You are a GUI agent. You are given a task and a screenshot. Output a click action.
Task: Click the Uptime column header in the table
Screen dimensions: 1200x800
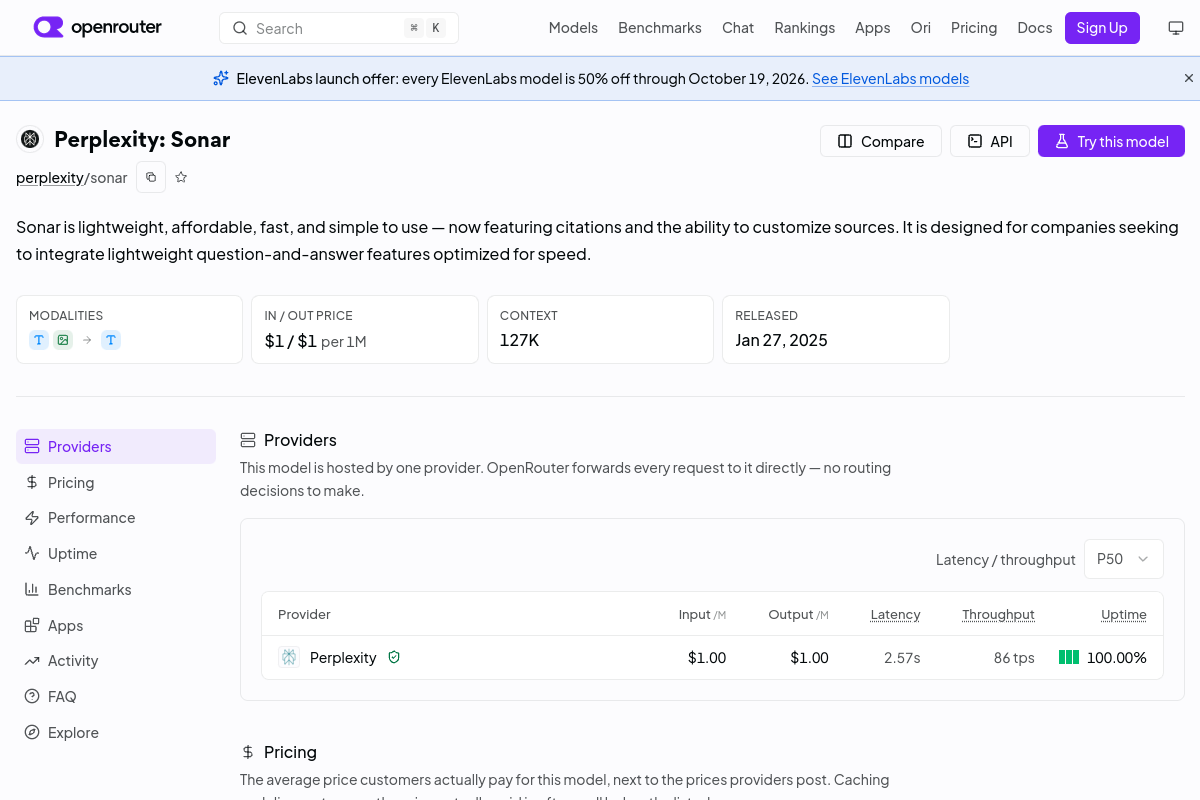[1124, 615]
